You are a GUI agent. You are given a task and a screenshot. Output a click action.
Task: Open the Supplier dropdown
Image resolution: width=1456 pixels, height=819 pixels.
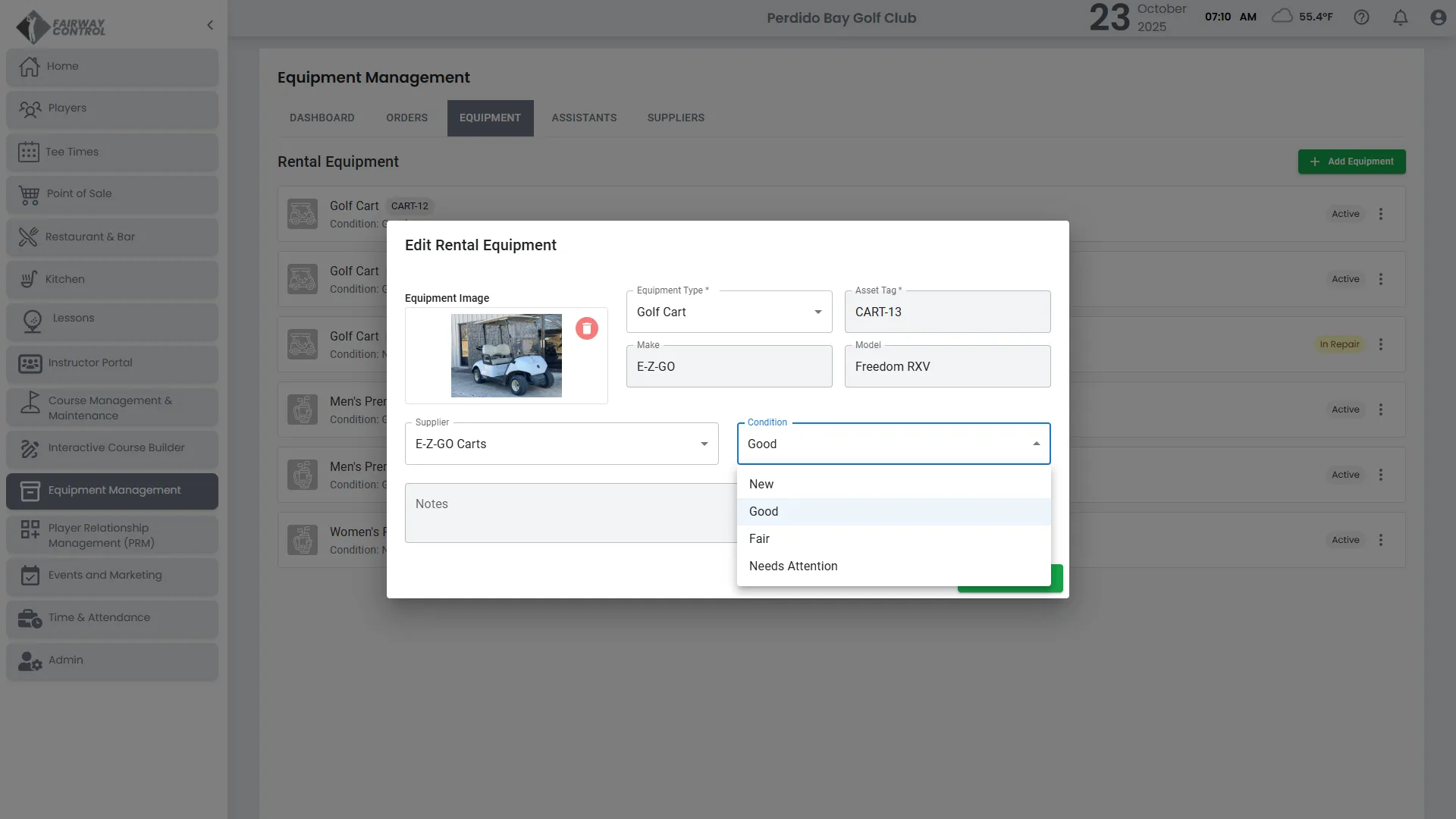(561, 444)
